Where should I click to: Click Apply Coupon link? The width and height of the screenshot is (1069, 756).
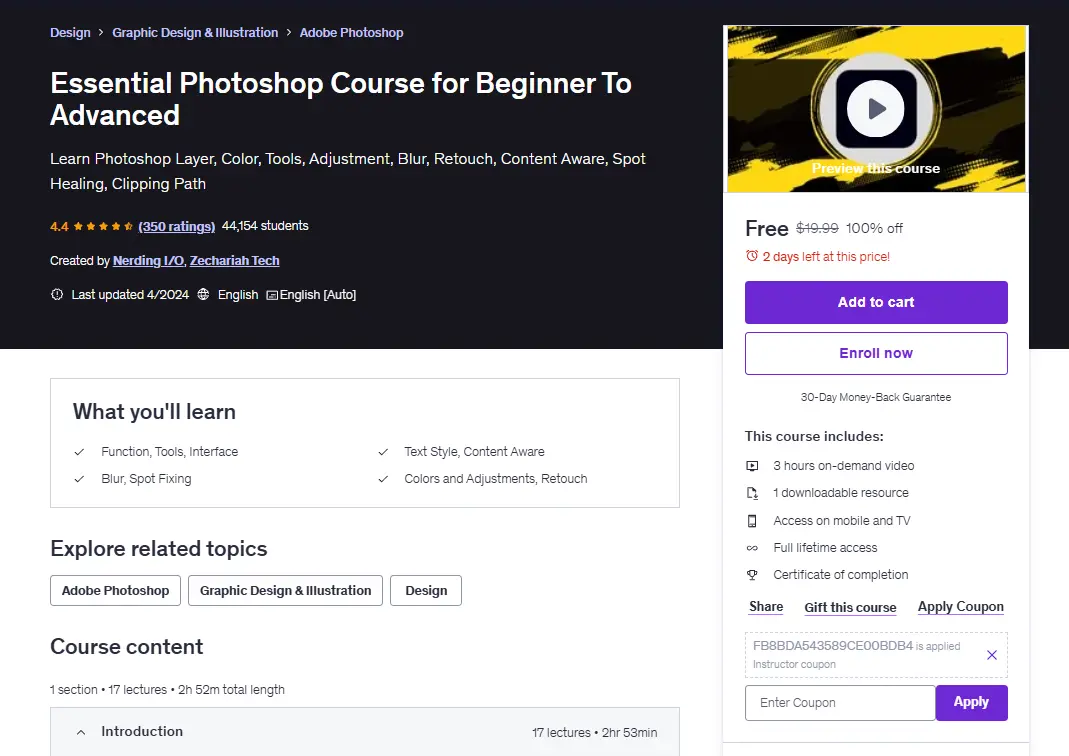tap(960, 607)
